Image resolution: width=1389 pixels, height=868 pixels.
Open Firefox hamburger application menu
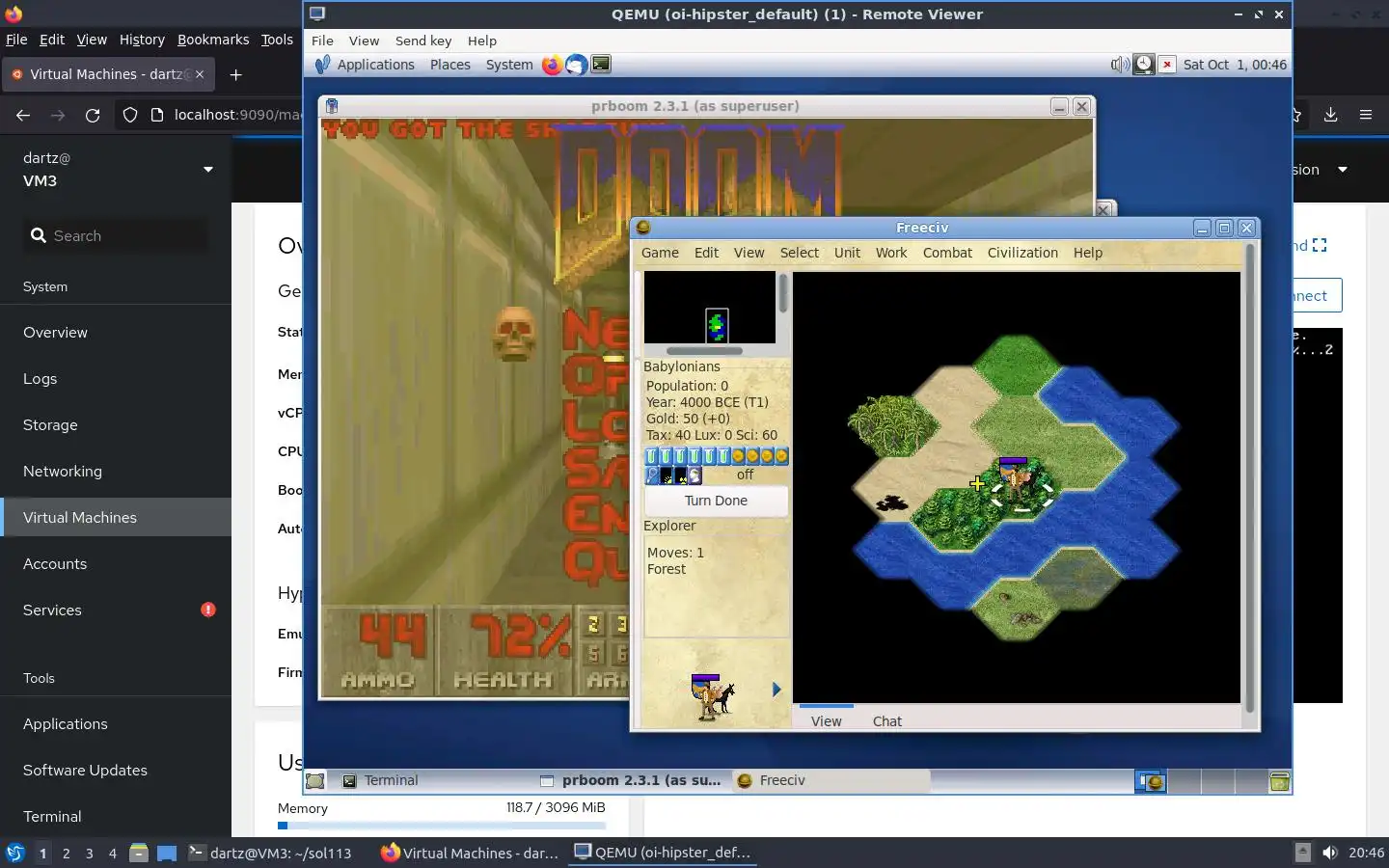(x=1365, y=115)
